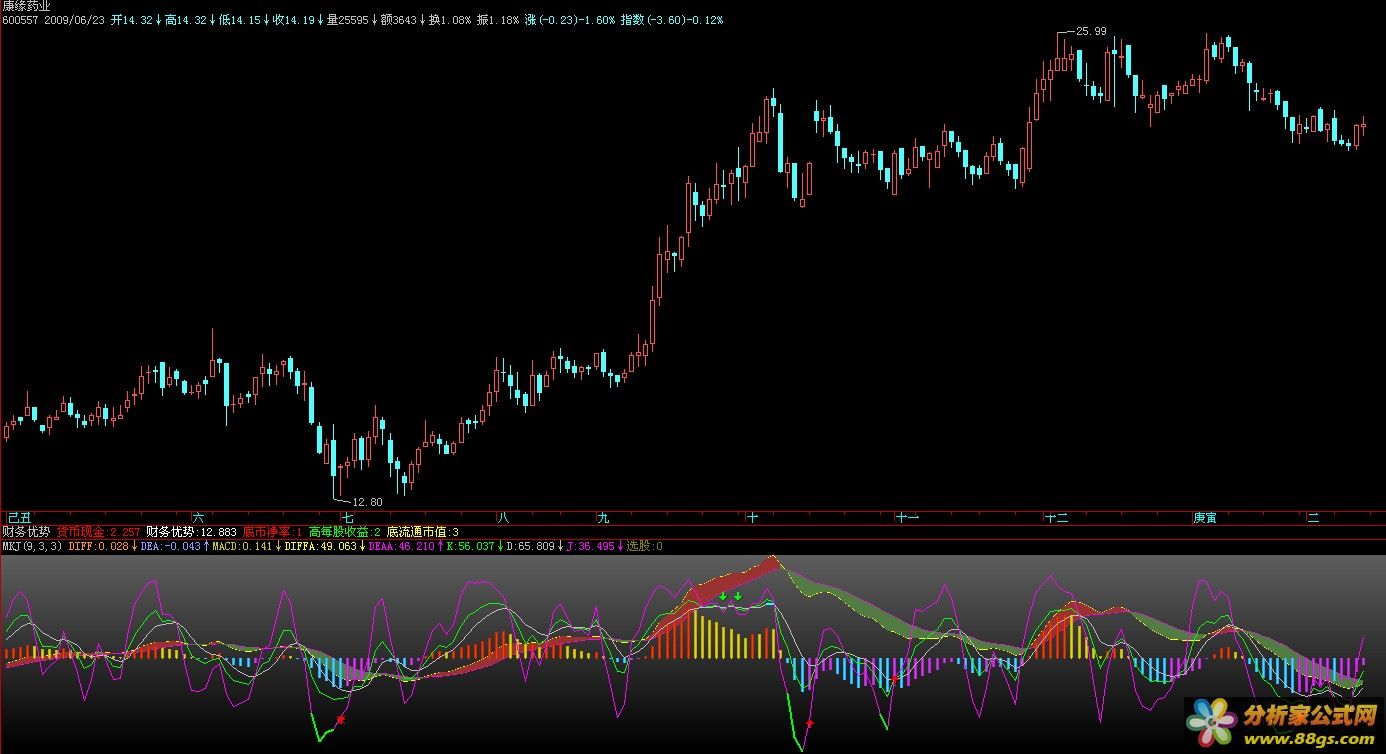This screenshot has width=1386, height=754.
Task: Click the J:36.495 magenta value readout
Action: 594,547
